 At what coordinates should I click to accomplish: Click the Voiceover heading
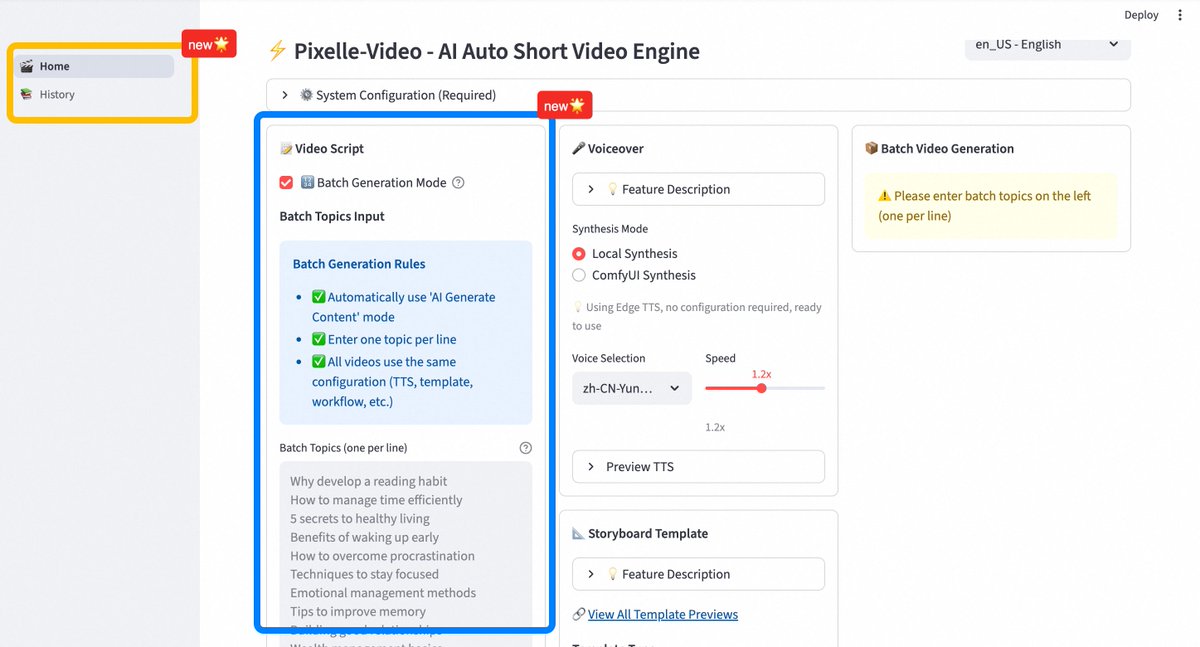pos(608,148)
